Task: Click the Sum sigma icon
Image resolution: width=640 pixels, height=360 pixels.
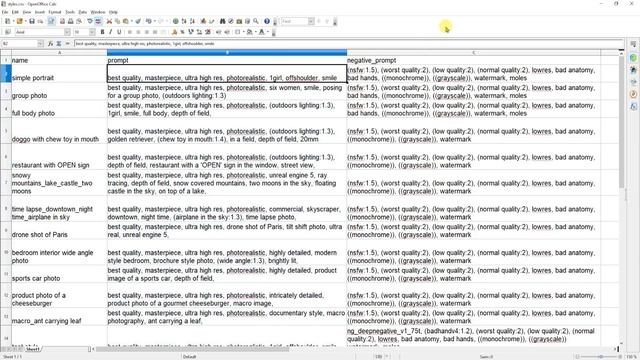Action: [x=59, y=43]
